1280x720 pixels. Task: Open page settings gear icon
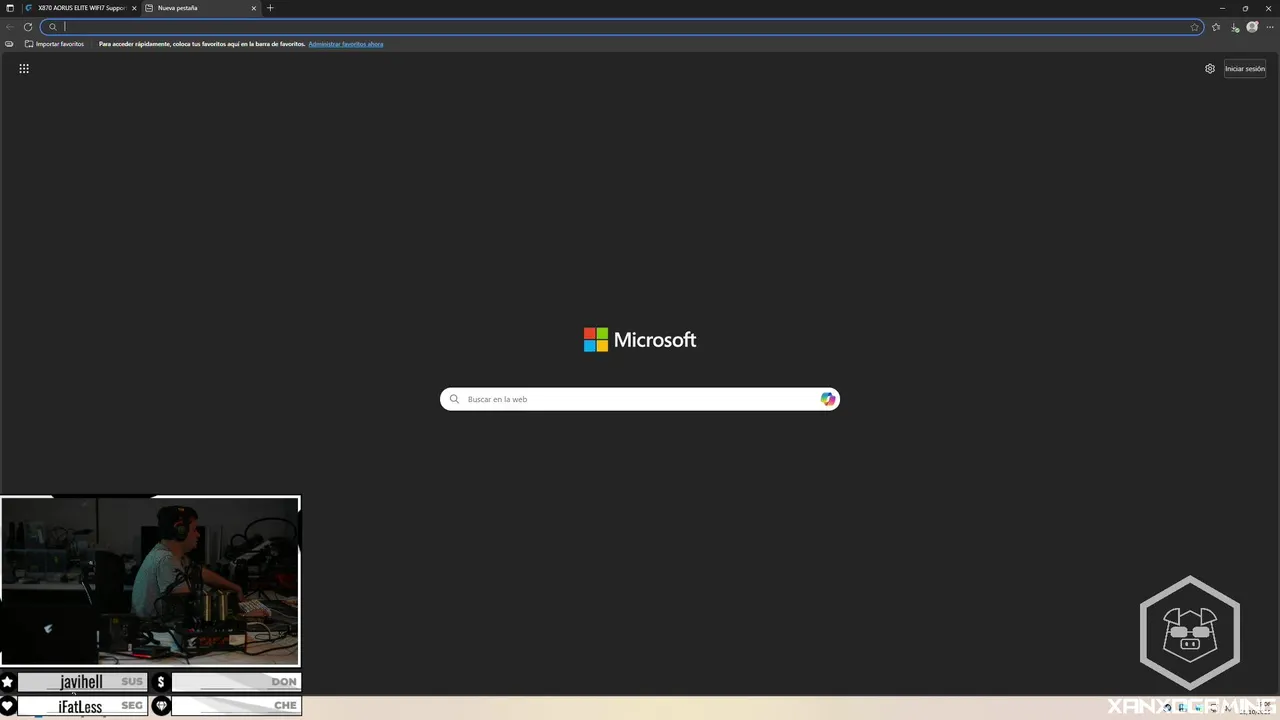[x=1210, y=69]
